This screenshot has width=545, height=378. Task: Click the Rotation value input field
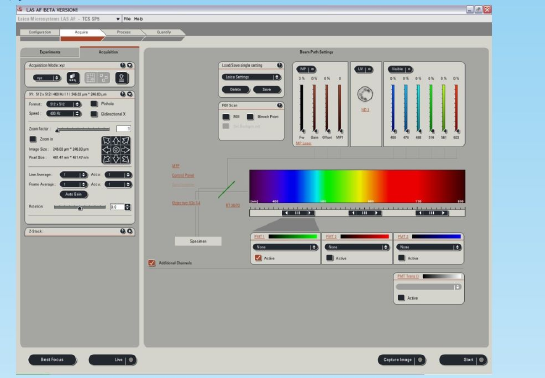(117, 207)
